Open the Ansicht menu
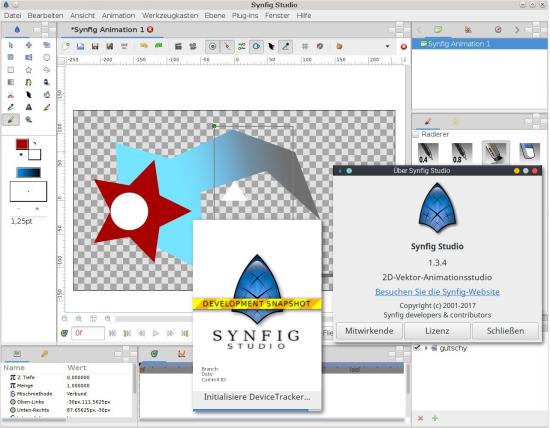 click(82, 15)
